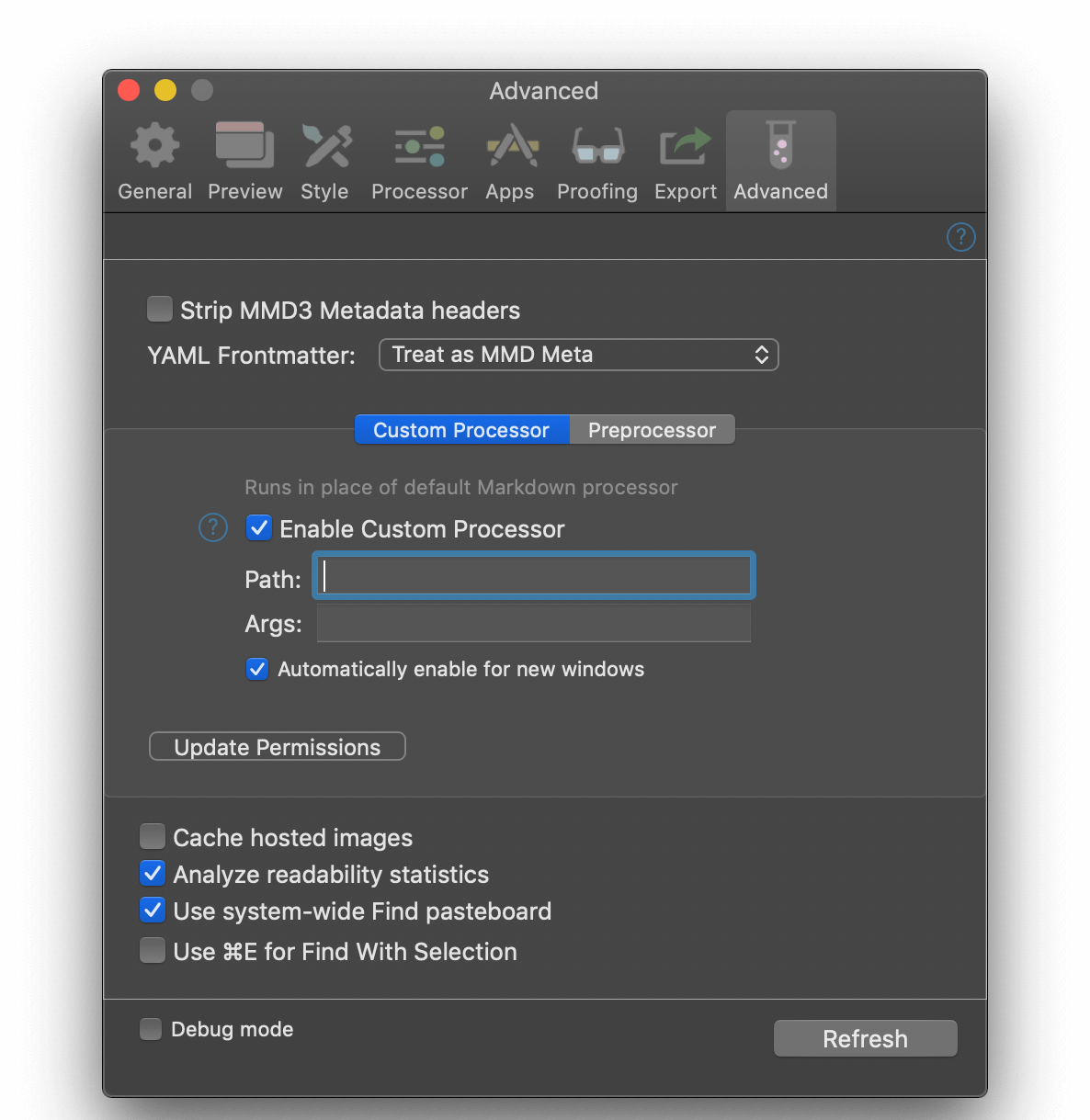The width and height of the screenshot is (1090, 1120).
Task: Select the Custom Processor tab
Action: (461, 430)
